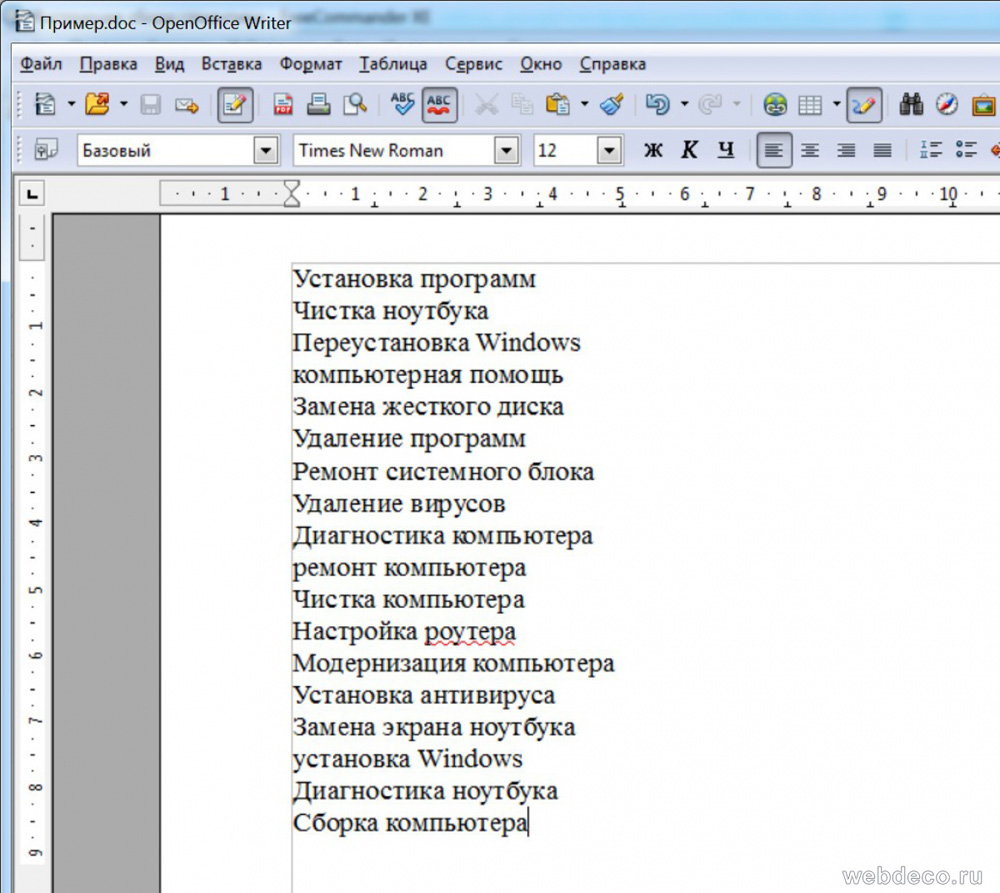Screen dimensions: 1000x893
Task: Open the Таблица menu
Action: [x=392, y=64]
